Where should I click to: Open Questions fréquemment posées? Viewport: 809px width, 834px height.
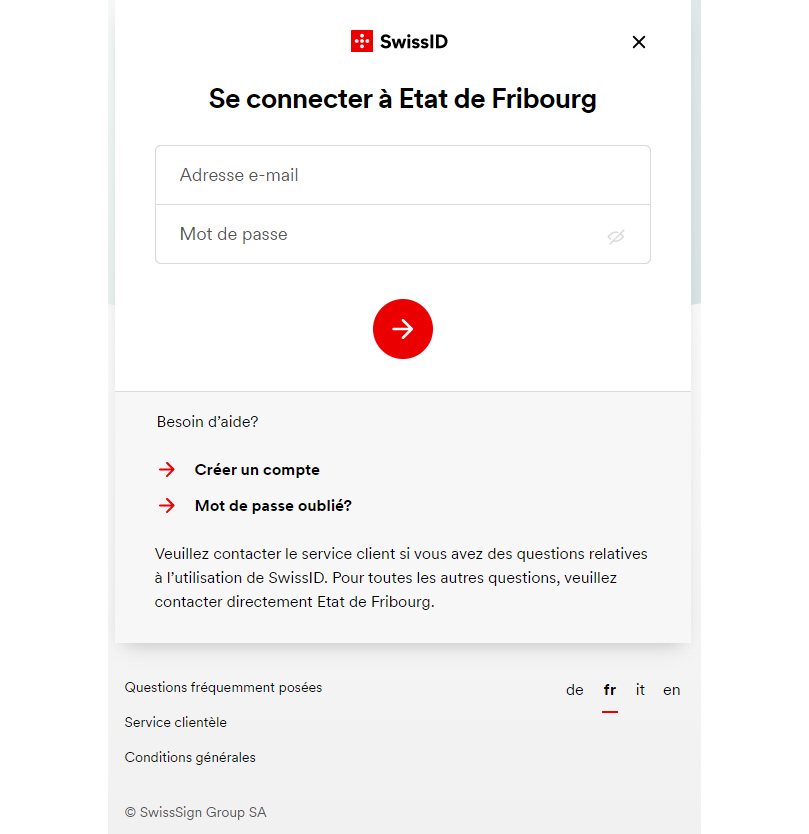coord(223,687)
